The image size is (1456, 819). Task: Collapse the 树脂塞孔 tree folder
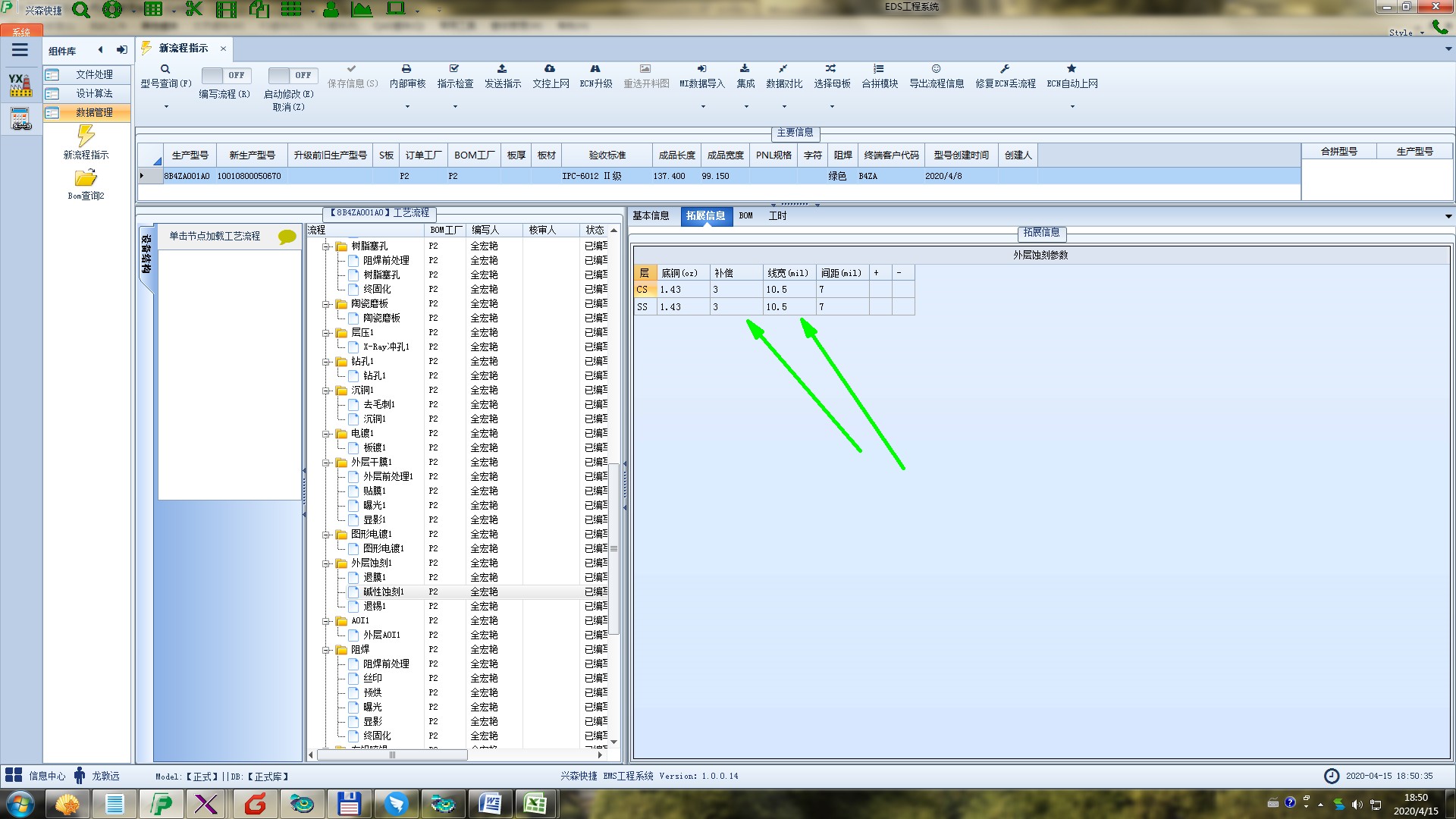326,246
